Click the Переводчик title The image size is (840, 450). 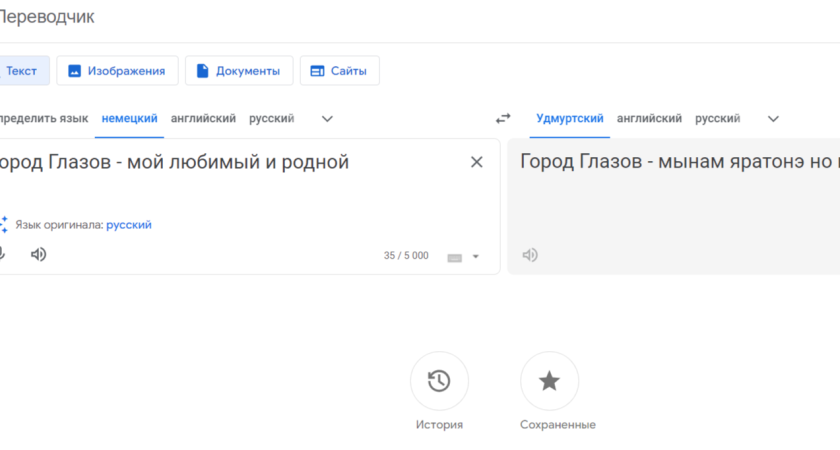[47, 17]
